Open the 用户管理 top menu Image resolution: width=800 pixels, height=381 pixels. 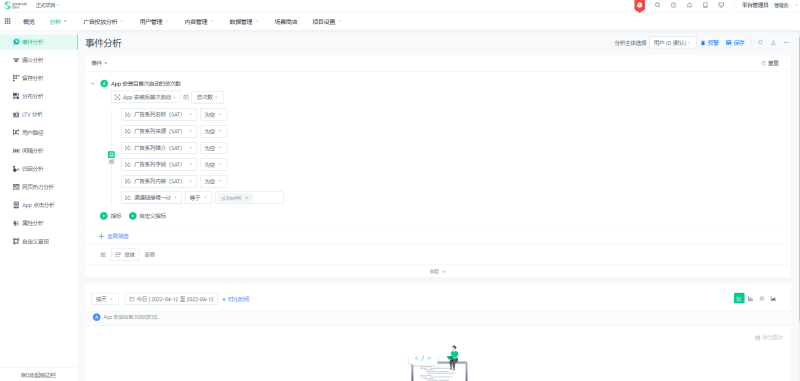154,22
